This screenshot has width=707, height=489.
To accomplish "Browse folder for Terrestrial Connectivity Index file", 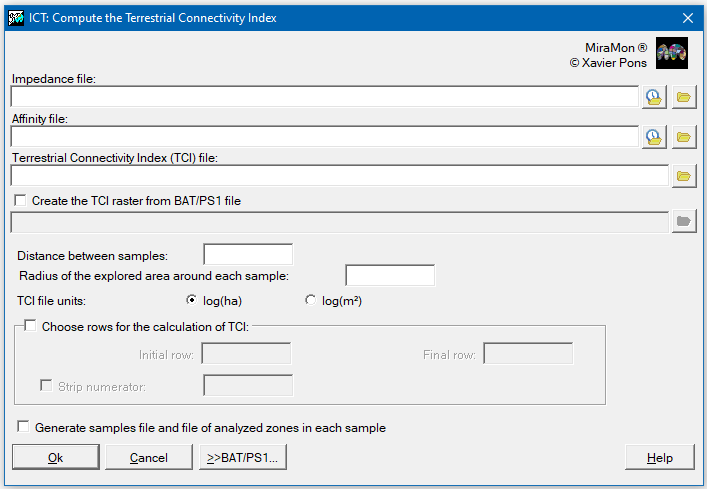I will [684, 176].
